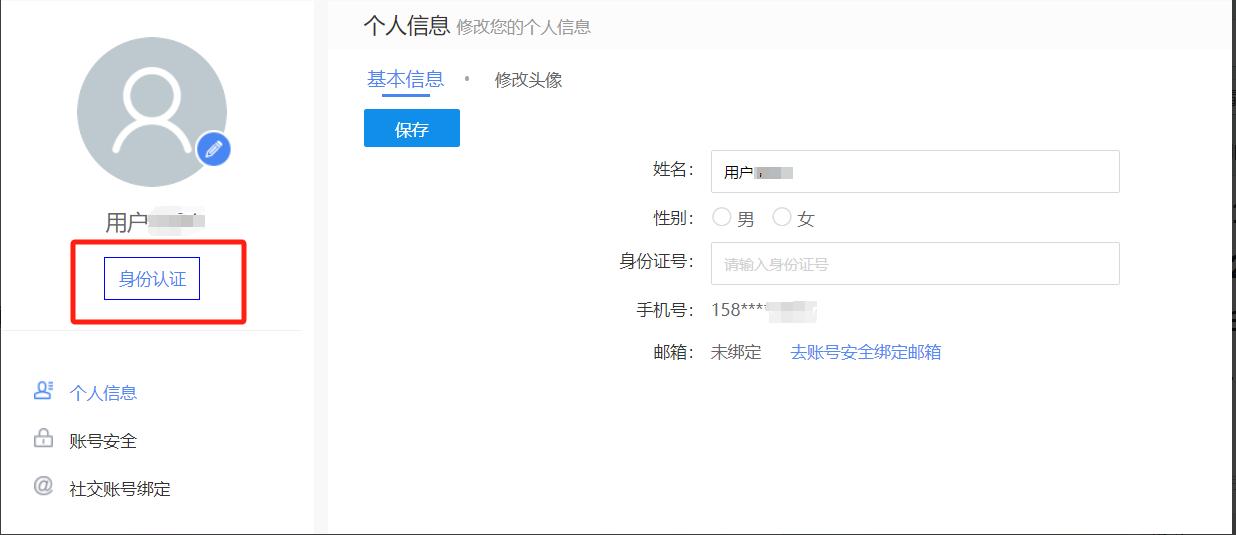The image size is (1236, 535).
Task: Go to 账号安全 text in the sidebar
Action: [103, 441]
